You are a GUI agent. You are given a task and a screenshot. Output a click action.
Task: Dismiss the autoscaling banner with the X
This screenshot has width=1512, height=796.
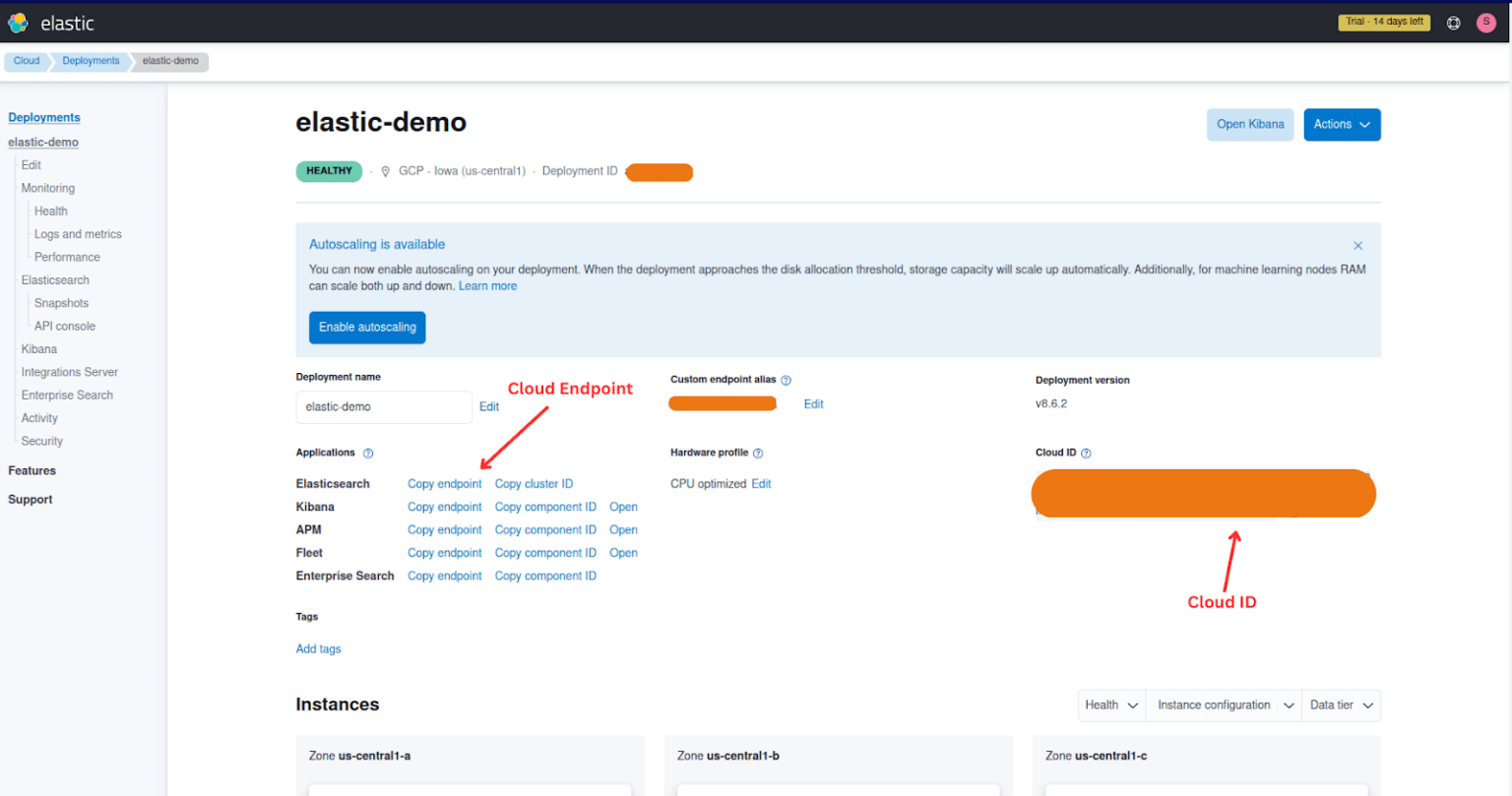tap(1357, 245)
